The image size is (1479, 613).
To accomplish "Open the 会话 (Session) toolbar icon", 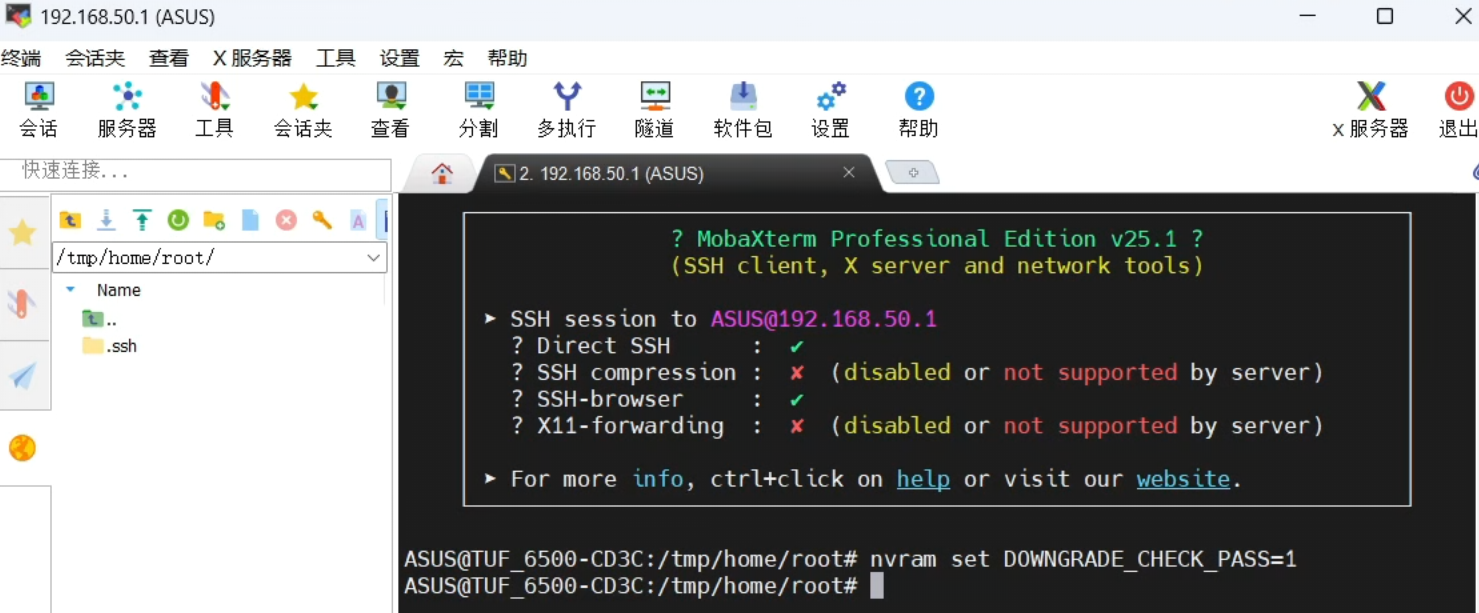I will [39, 110].
